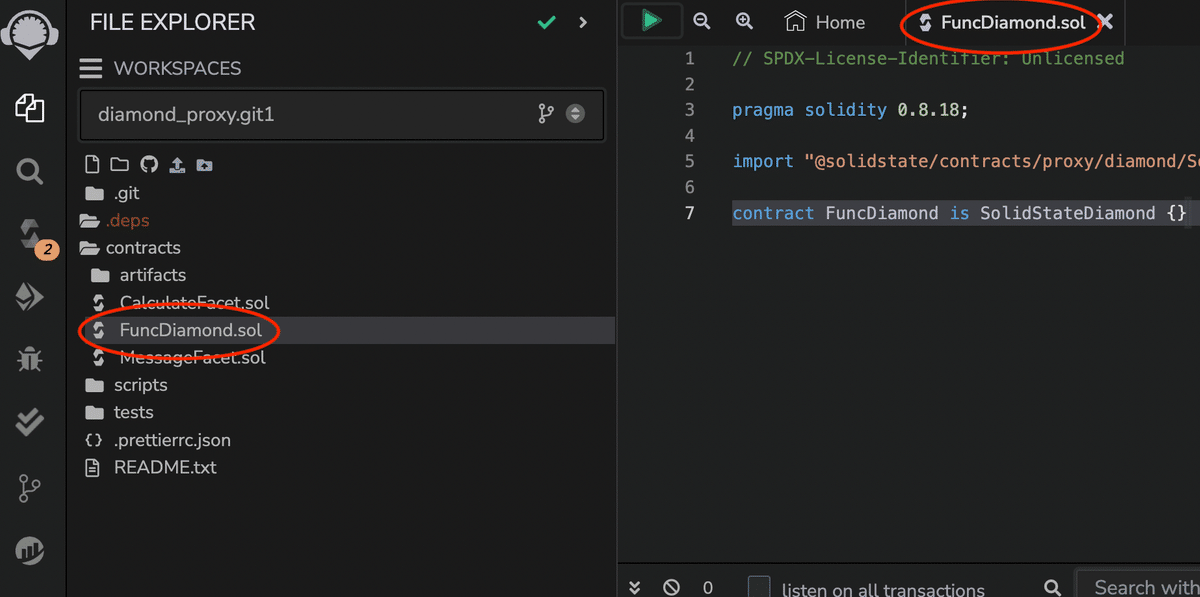
Task: Click the Remix logo icon
Action: coord(29,34)
